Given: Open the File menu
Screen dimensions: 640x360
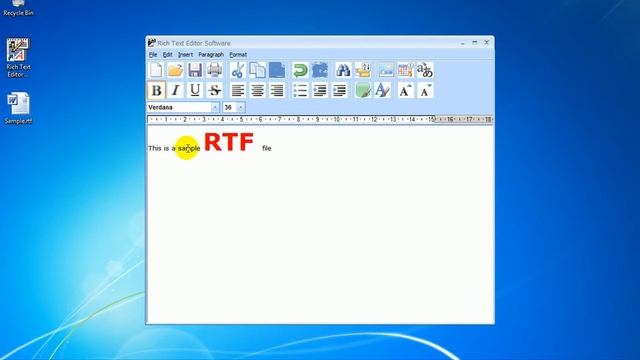Looking at the screenshot, I should [153, 55].
